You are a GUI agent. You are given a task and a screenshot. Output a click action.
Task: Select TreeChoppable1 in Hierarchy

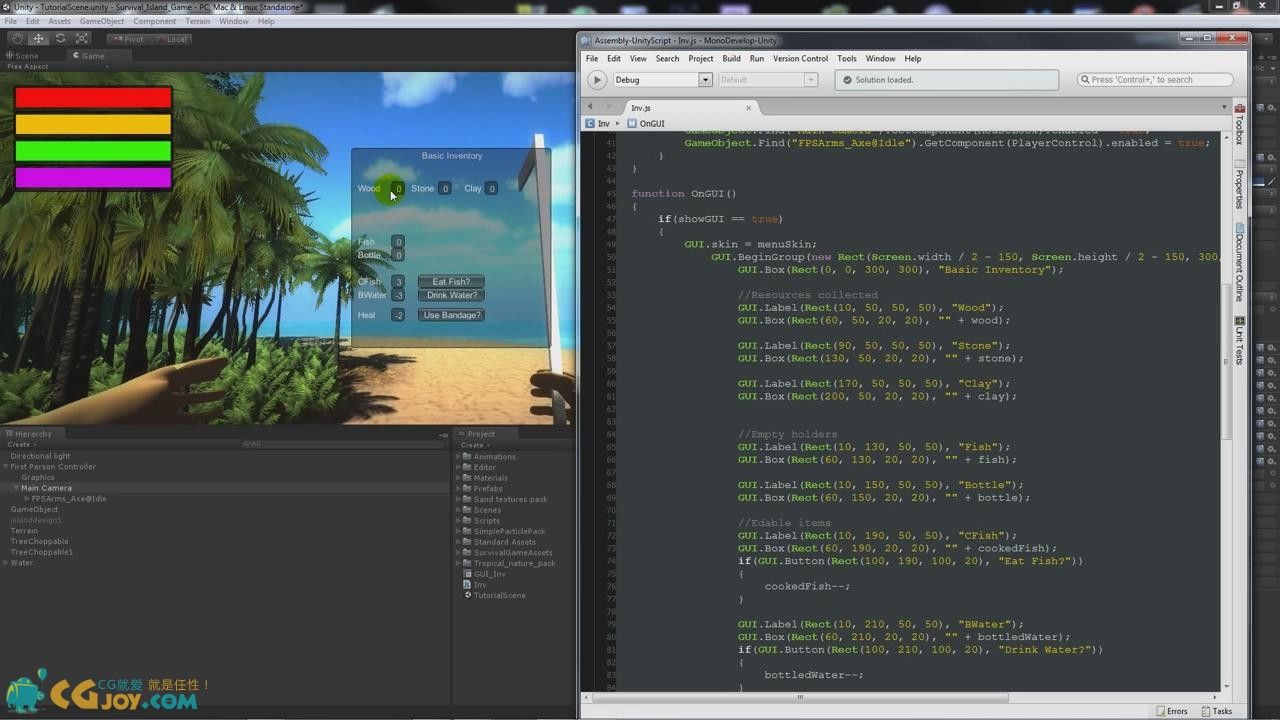point(42,552)
